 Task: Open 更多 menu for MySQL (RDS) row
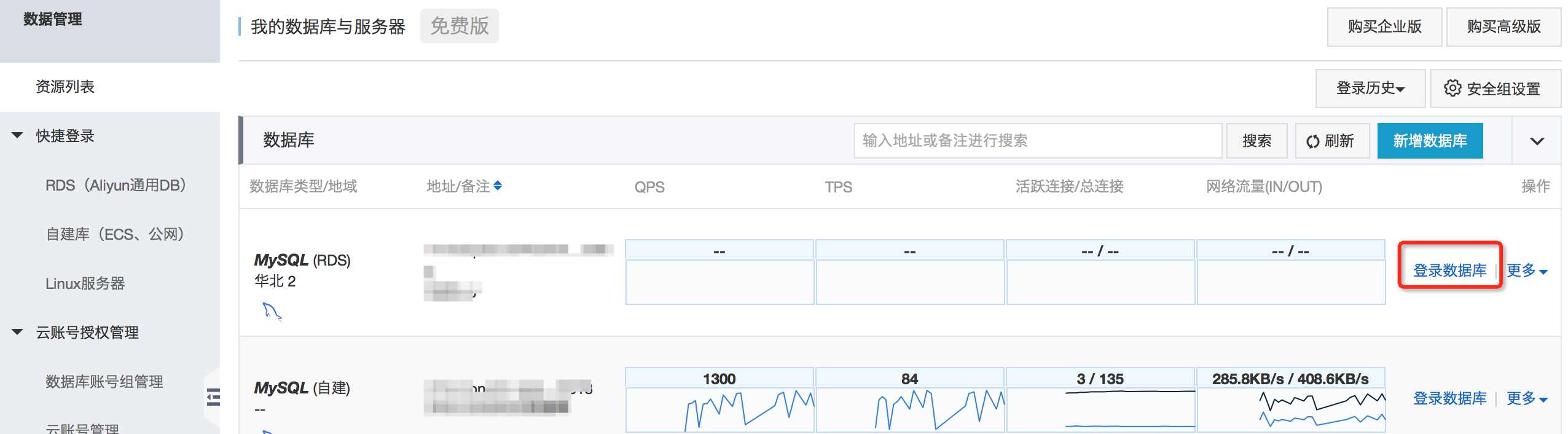(x=1527, y=270)
